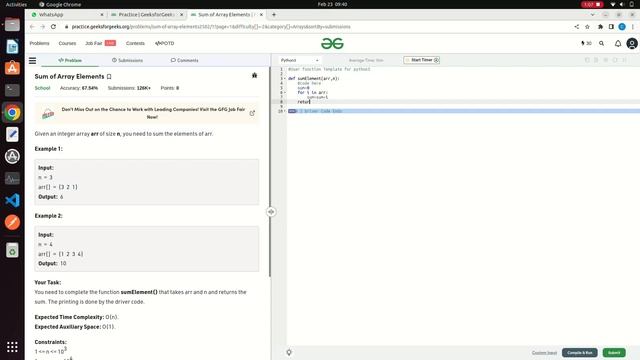Submit the solution
Image resolution: width=640 pixels, height=360 pixels.
click(614, 353)
